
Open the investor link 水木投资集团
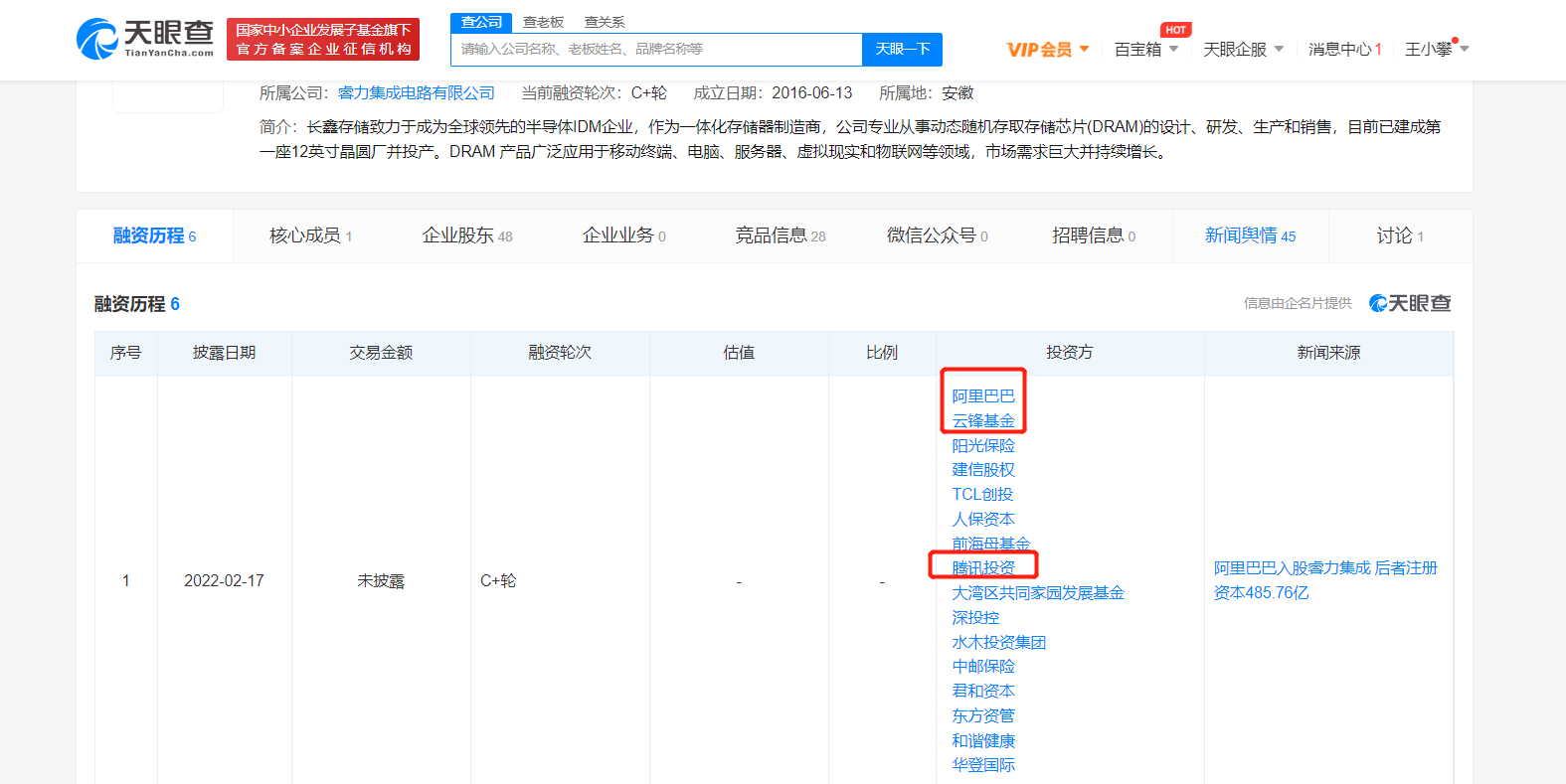999,642
